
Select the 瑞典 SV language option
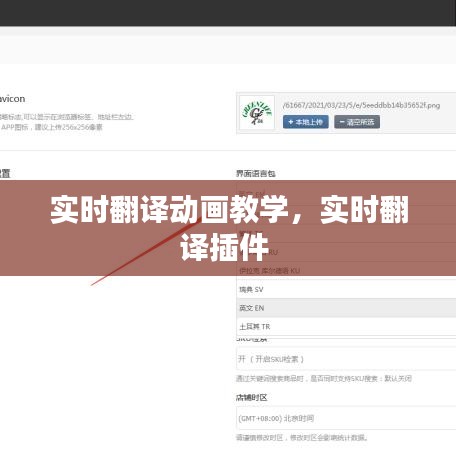click(346, 289)
